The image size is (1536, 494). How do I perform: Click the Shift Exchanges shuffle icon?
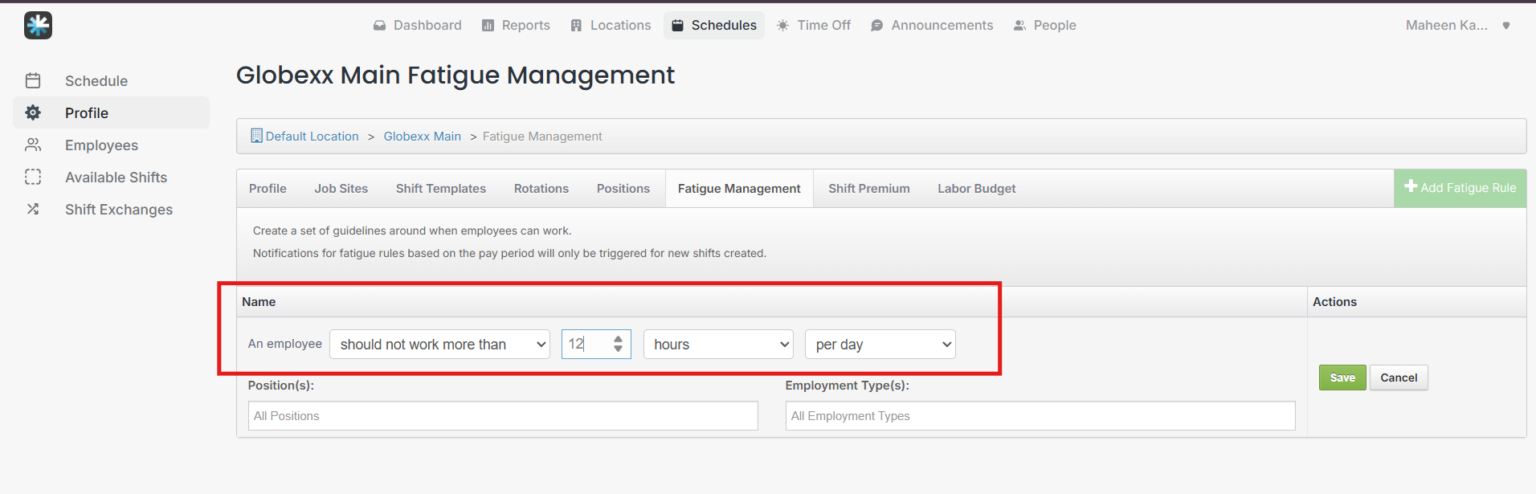coord(33,209)
